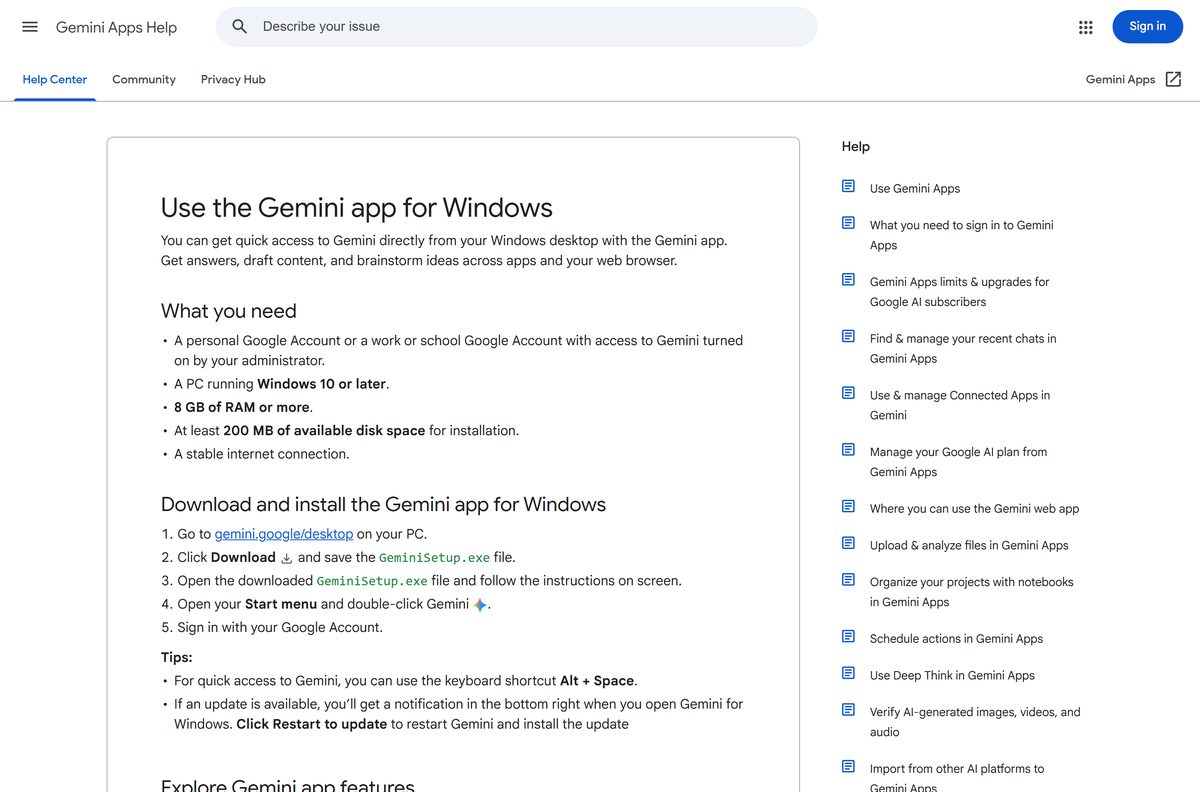Click the A stable internet connection bullet

tap(262, 454)
